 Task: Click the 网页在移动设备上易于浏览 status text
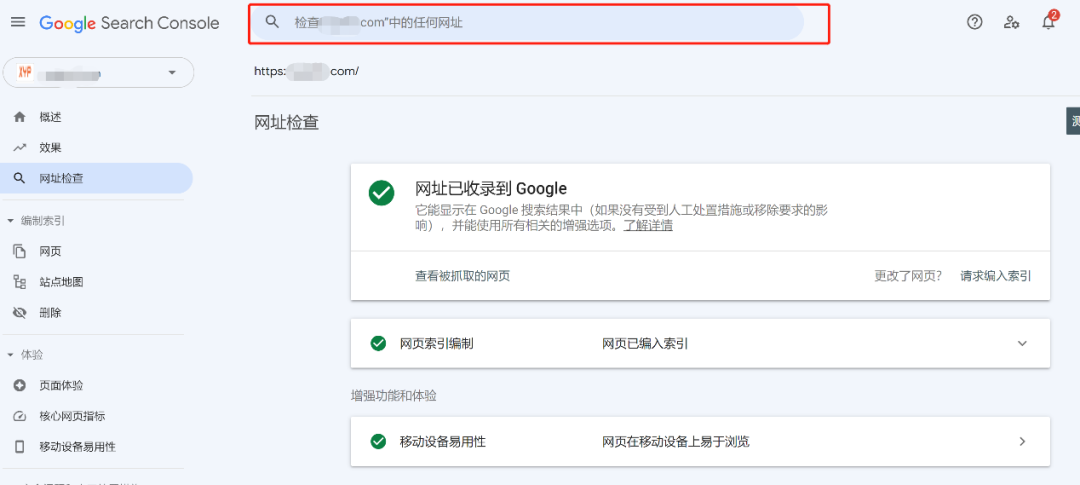676,442
